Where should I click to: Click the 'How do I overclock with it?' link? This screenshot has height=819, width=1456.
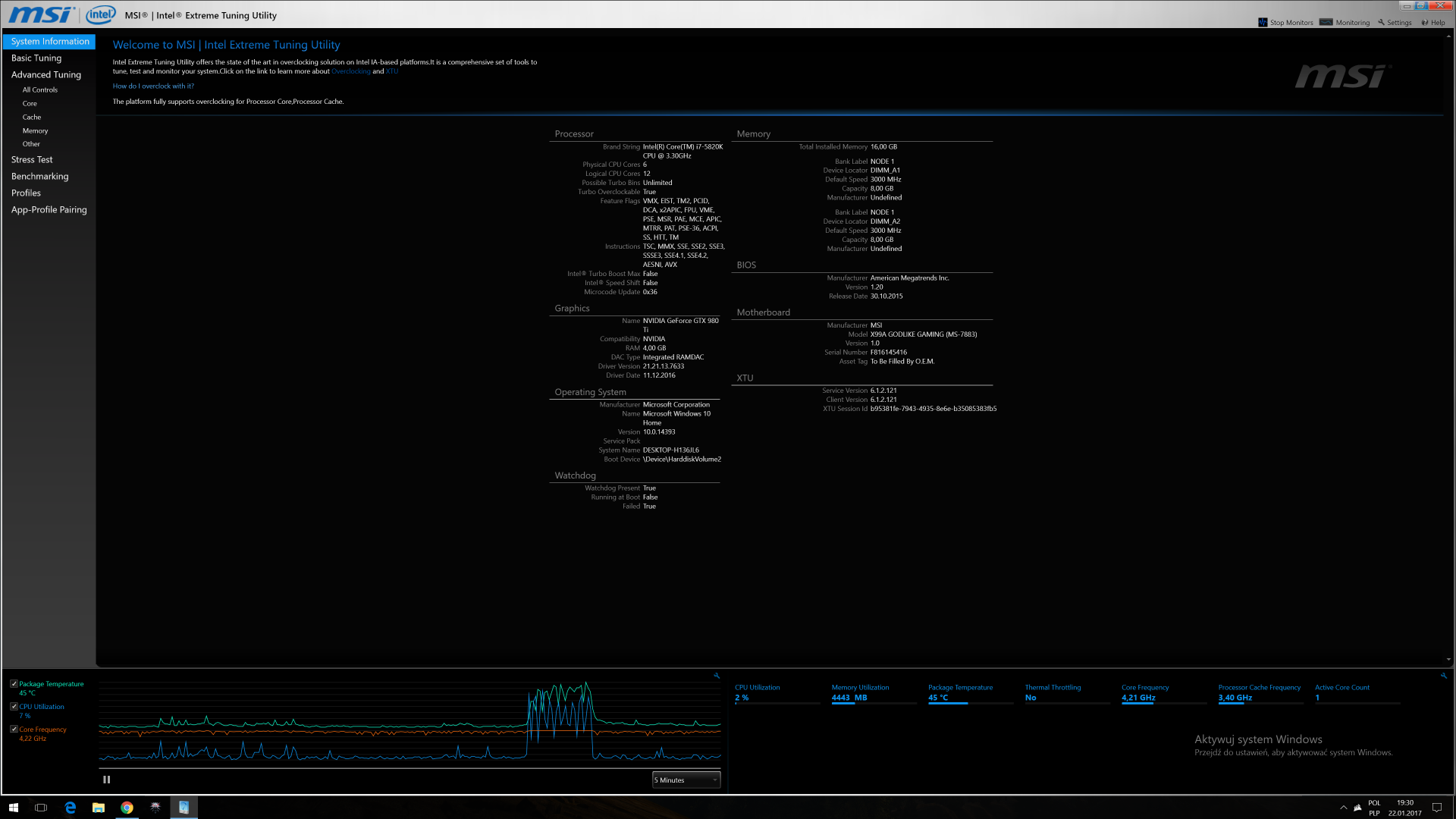pos(153,86)
